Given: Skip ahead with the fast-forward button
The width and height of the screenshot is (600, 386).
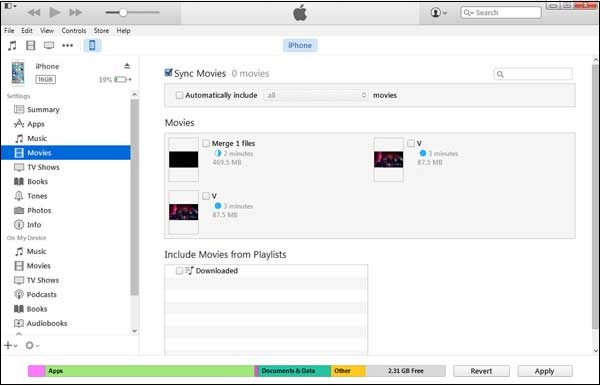Looking at the screenshot, I should click(76, 13).
